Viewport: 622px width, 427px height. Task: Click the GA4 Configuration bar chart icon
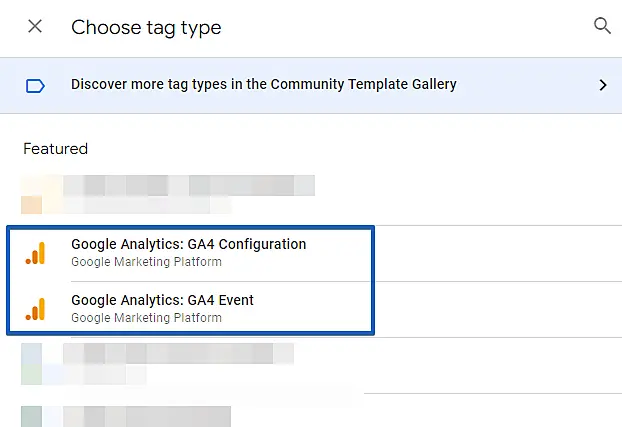(x=35, y=253)
